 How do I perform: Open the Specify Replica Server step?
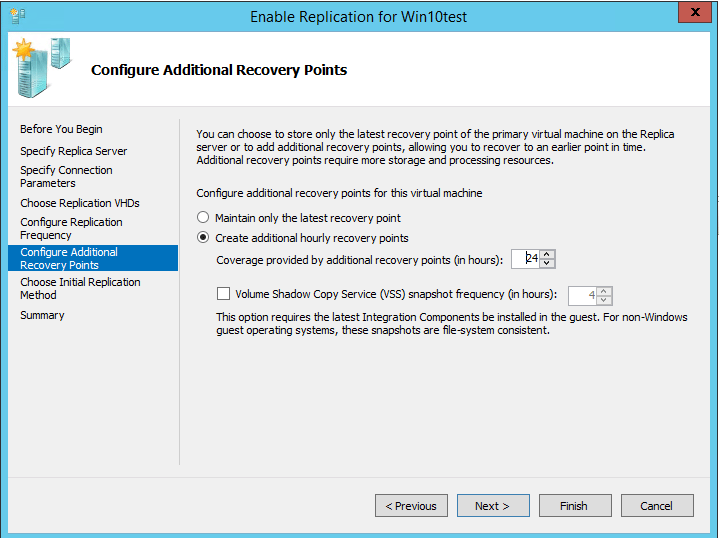[74, 151]
